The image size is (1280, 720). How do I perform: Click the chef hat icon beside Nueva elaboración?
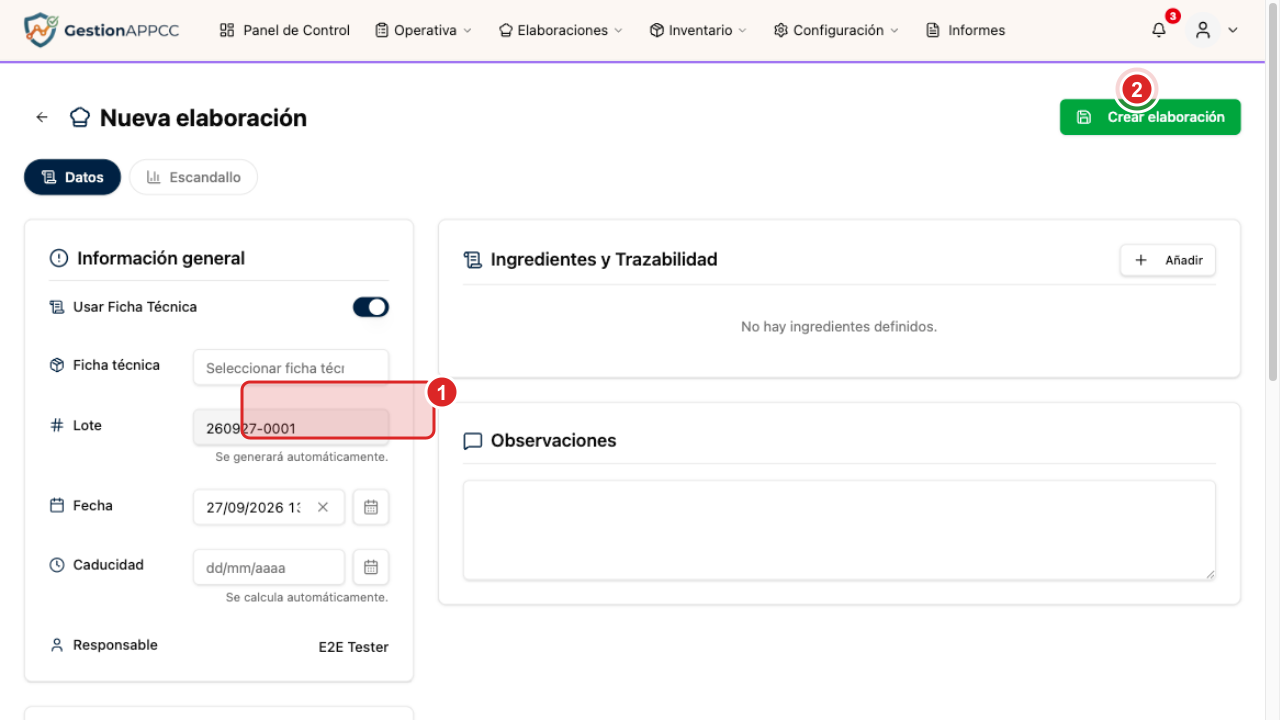[x=80, y=118]
